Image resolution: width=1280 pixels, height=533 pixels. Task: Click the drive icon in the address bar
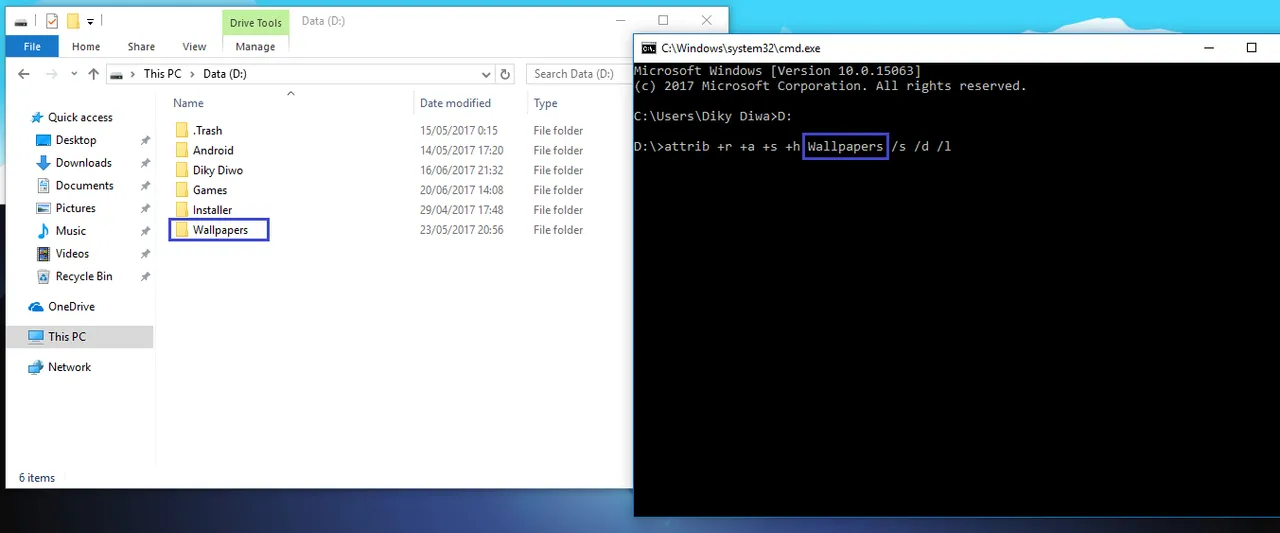coord(117,74)
